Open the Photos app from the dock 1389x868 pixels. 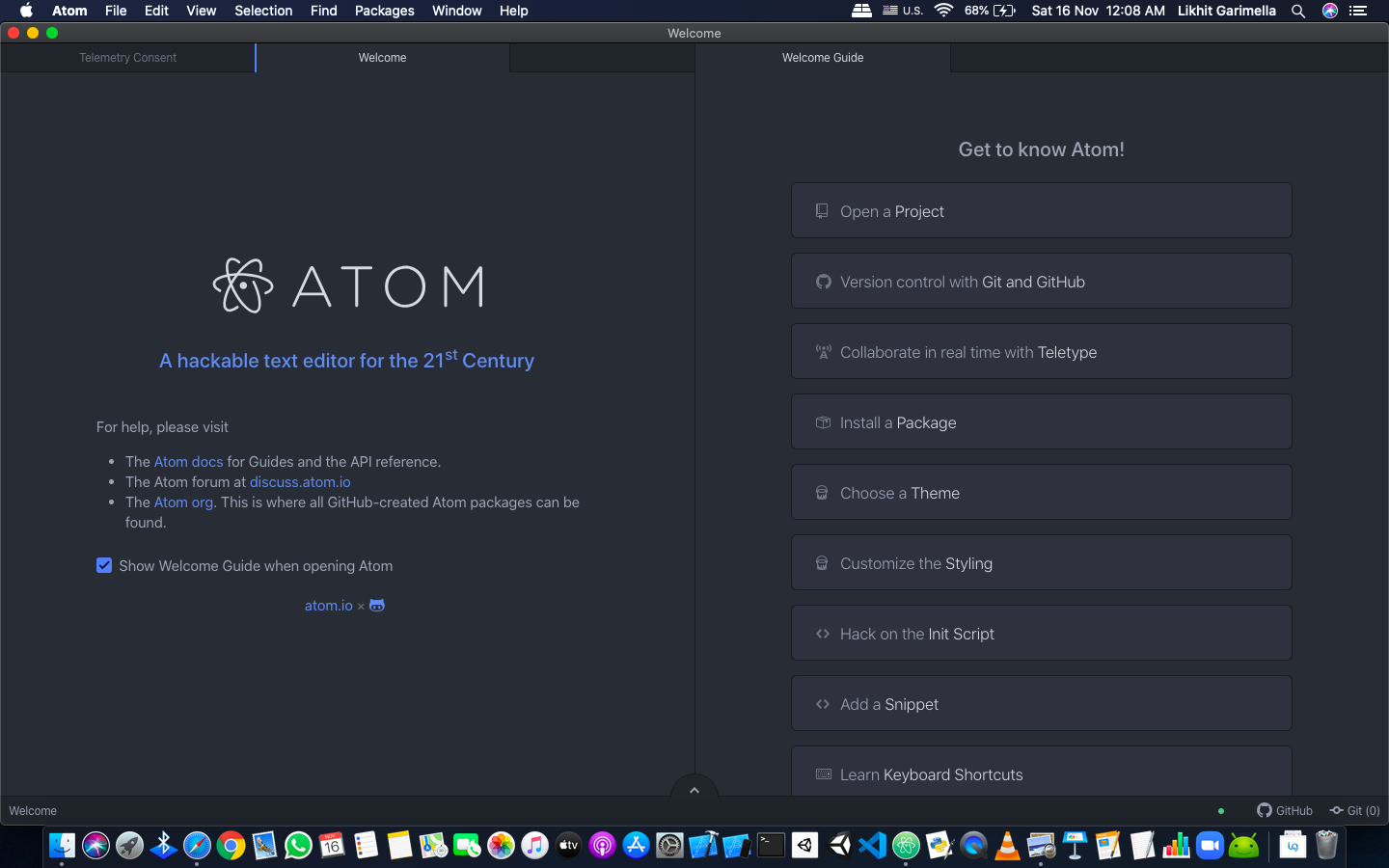click(x=501, y=846)
